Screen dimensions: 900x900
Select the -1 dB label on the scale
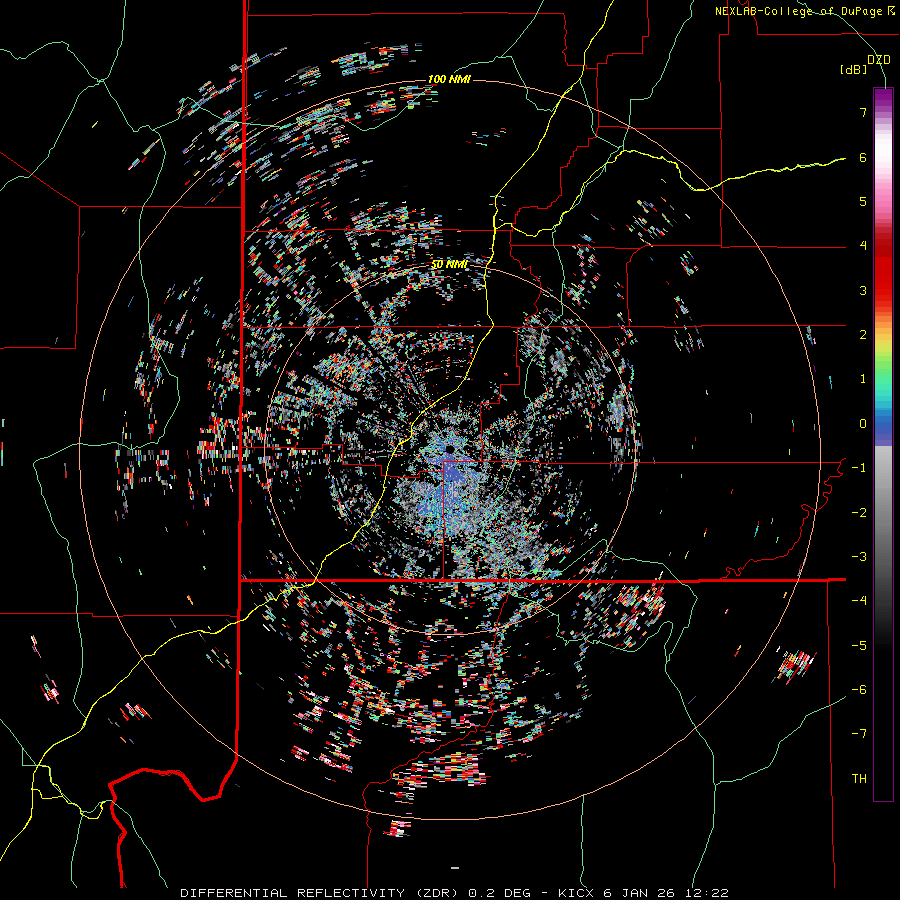click(x=859, y=468)
